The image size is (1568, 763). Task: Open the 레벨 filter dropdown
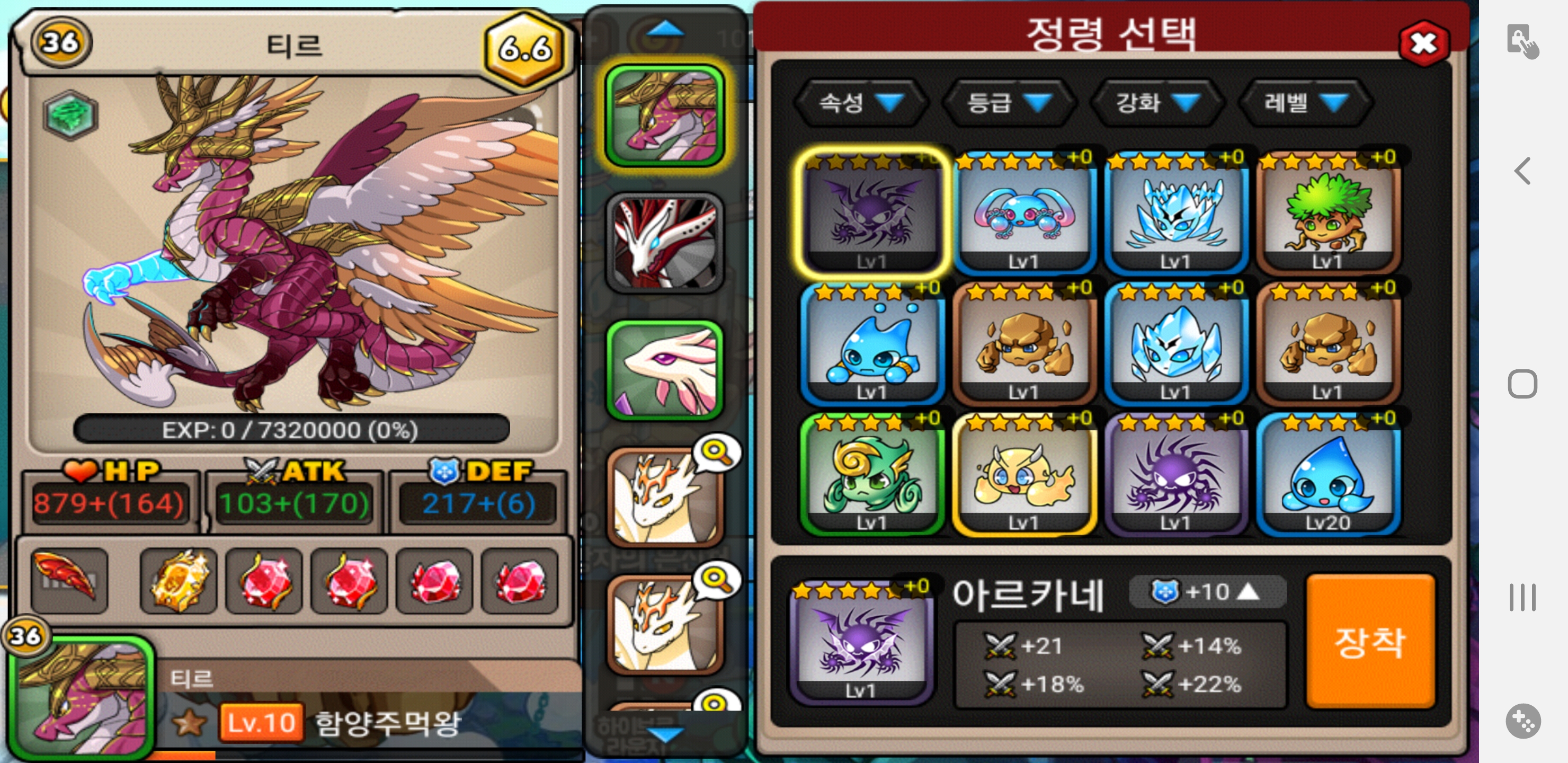(x=1305, y=102)
